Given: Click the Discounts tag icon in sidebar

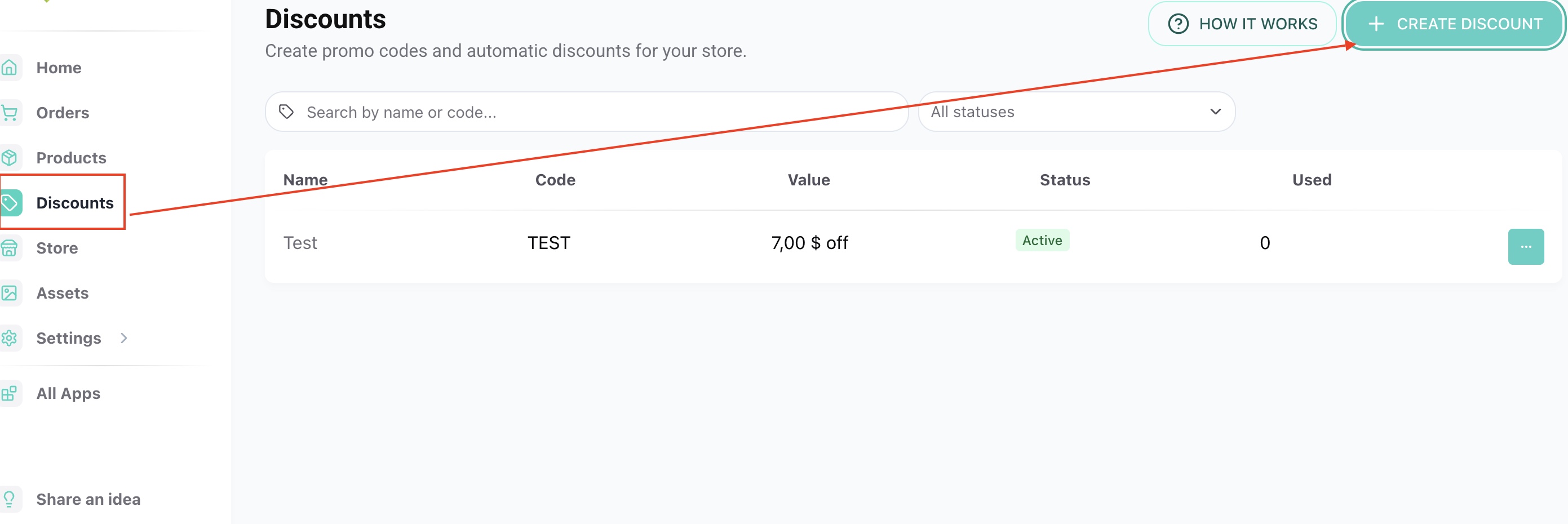Looking at the screenshot, I should tap(10, 203).
